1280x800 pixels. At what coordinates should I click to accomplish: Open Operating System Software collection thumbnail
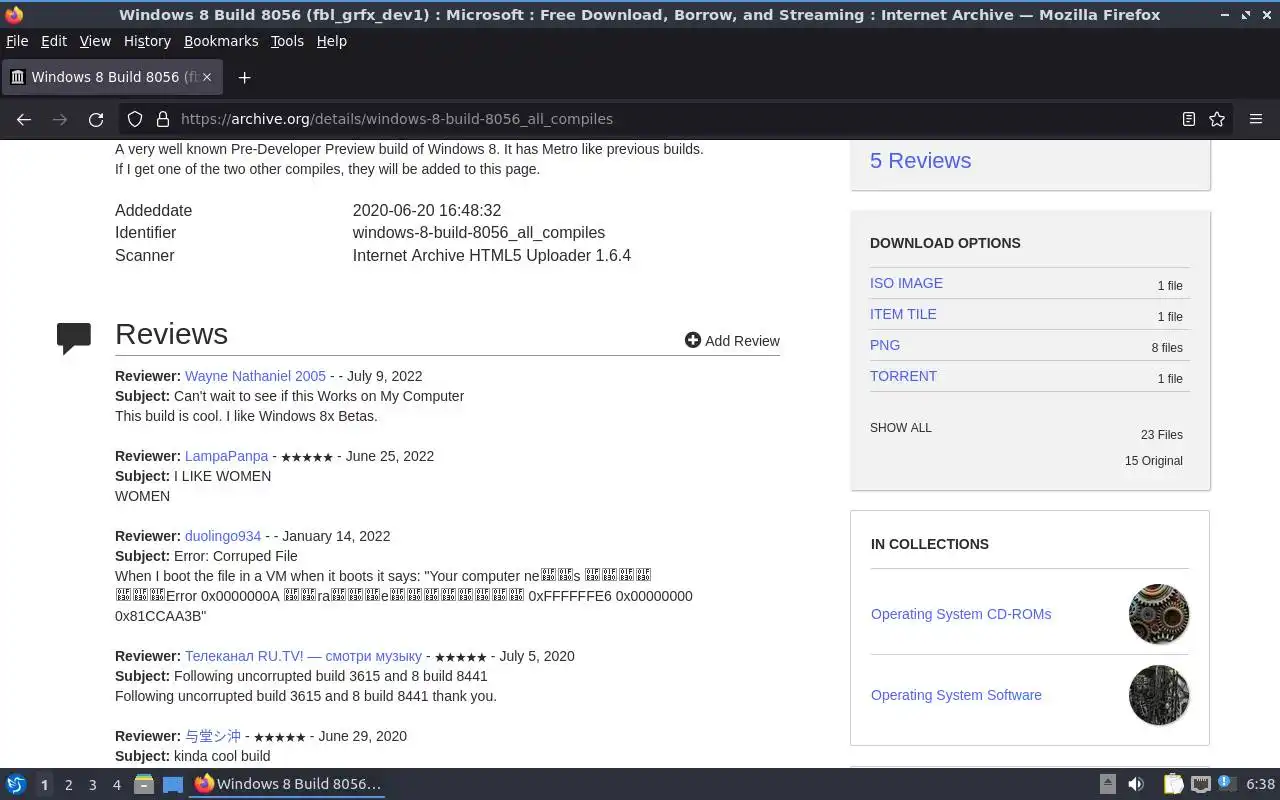[1159, 695]
